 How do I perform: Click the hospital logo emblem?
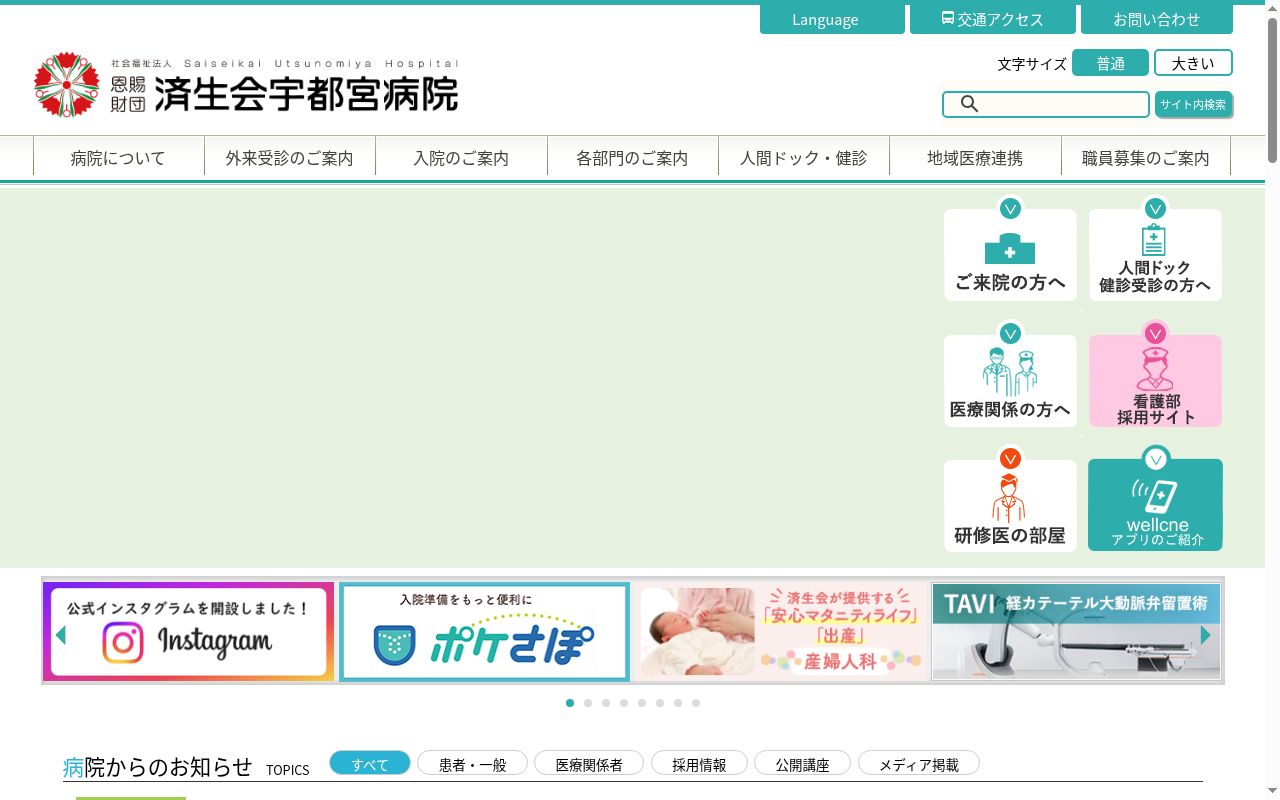(67, 85)
